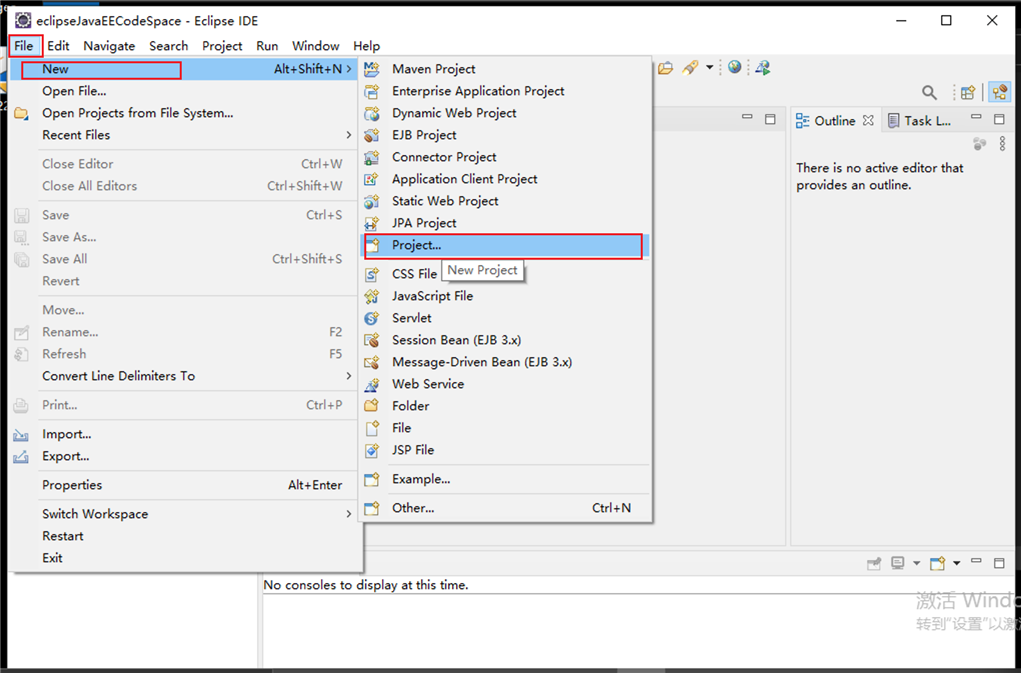Open the Edit menu
This screenshot has width=1021, height=673.
(58, 46)
